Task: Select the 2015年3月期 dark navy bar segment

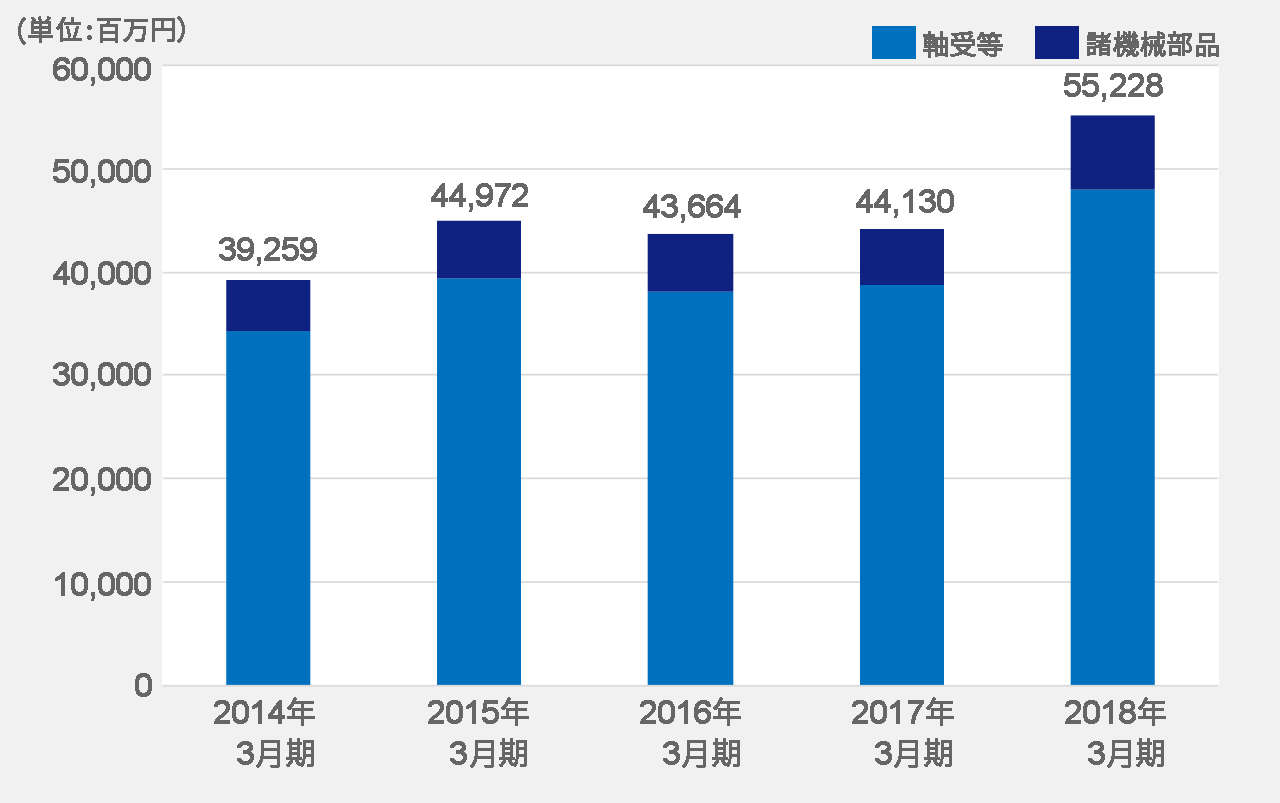Action: [x=479, y=249]
